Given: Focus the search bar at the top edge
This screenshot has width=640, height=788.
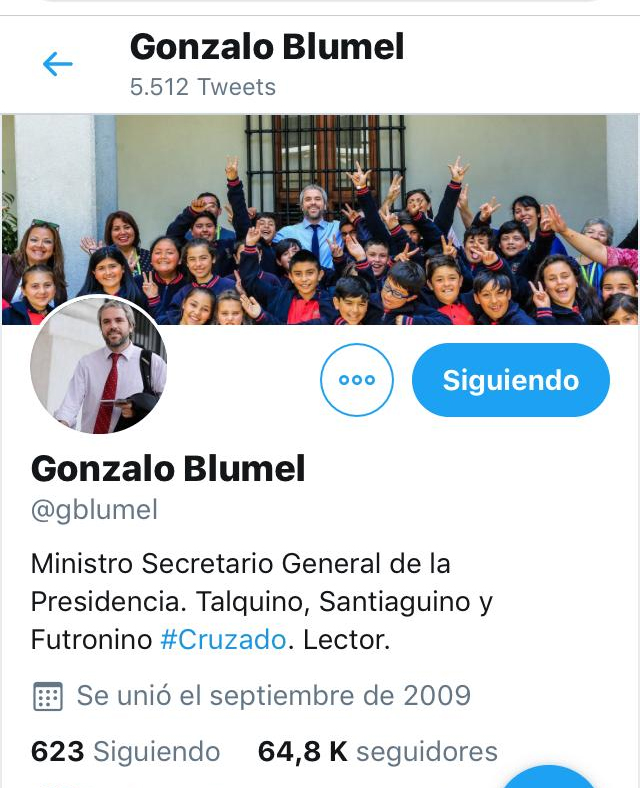Looking at the screenshot, I should (x=320, y=2).
